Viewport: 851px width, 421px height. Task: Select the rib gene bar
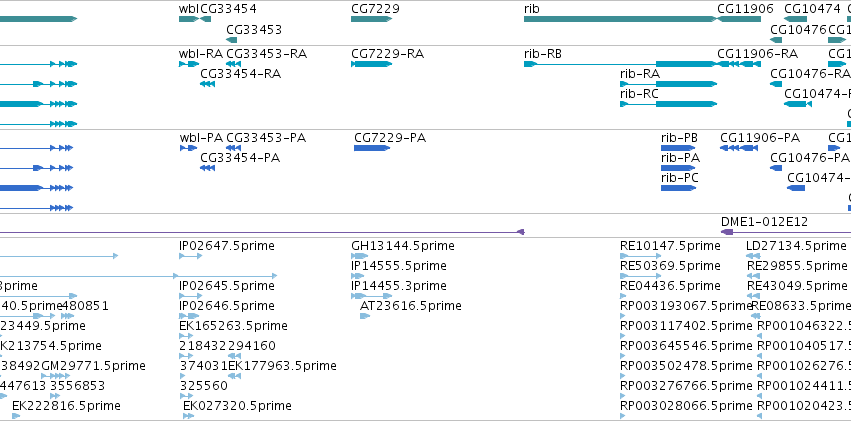[620, 19]
